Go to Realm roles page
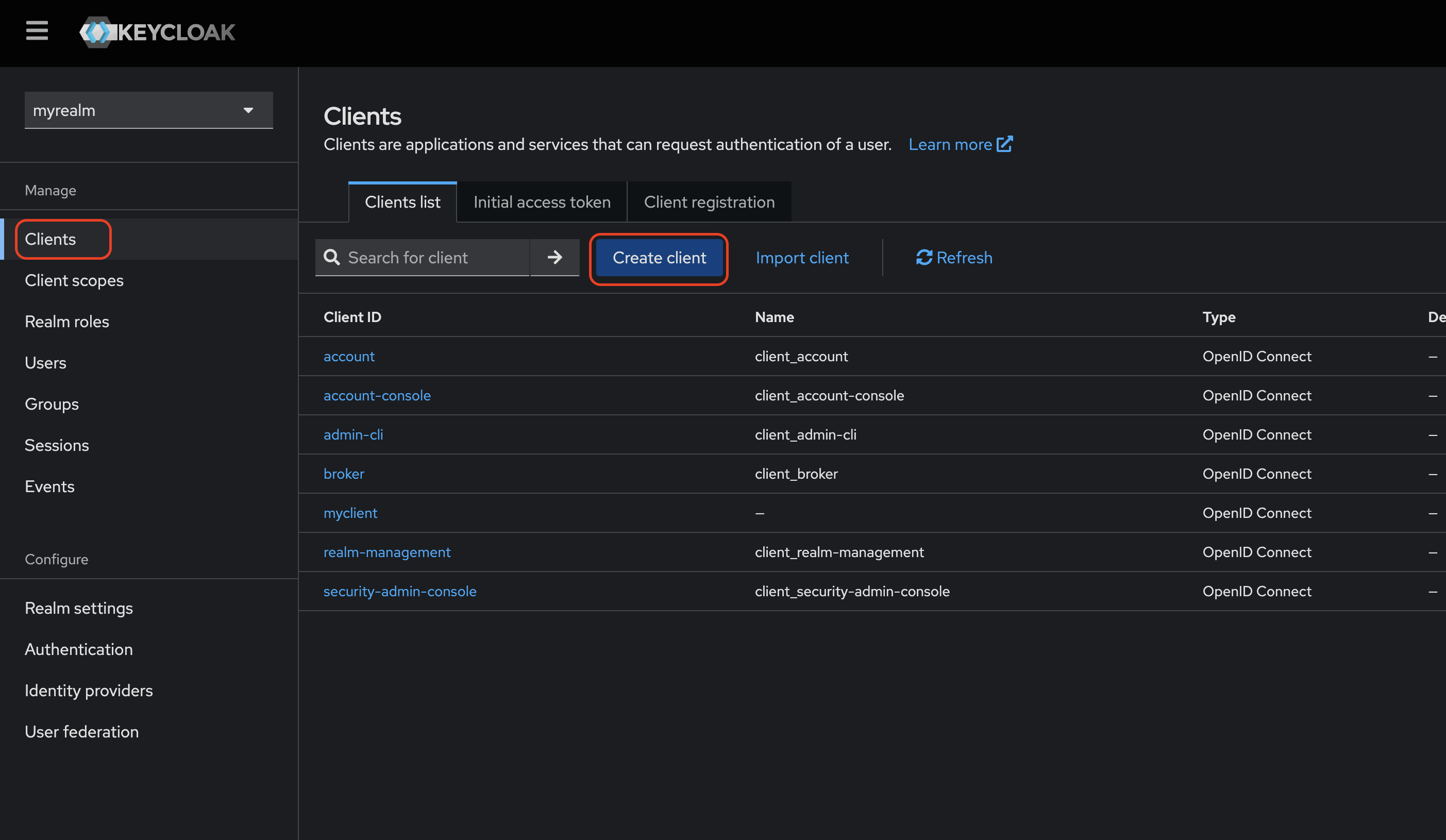Screen dimensions: 1446x840 coord(149,322)
